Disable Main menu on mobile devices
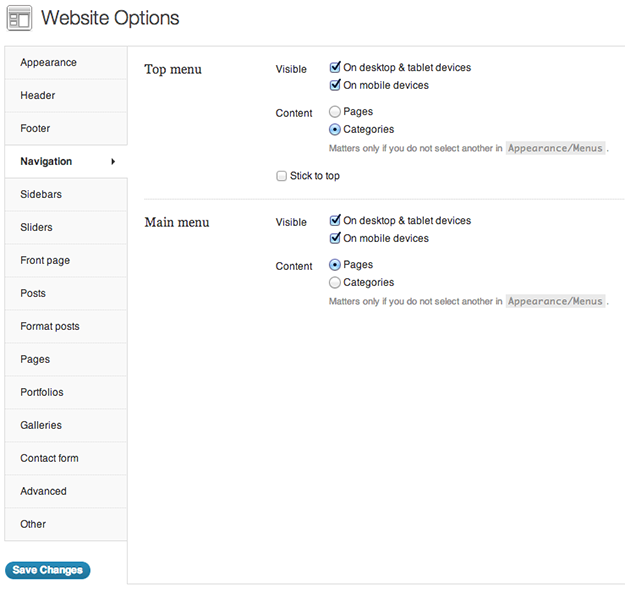Screen dimensions: 625x592 pyautogui.click(x=335, y=239)
